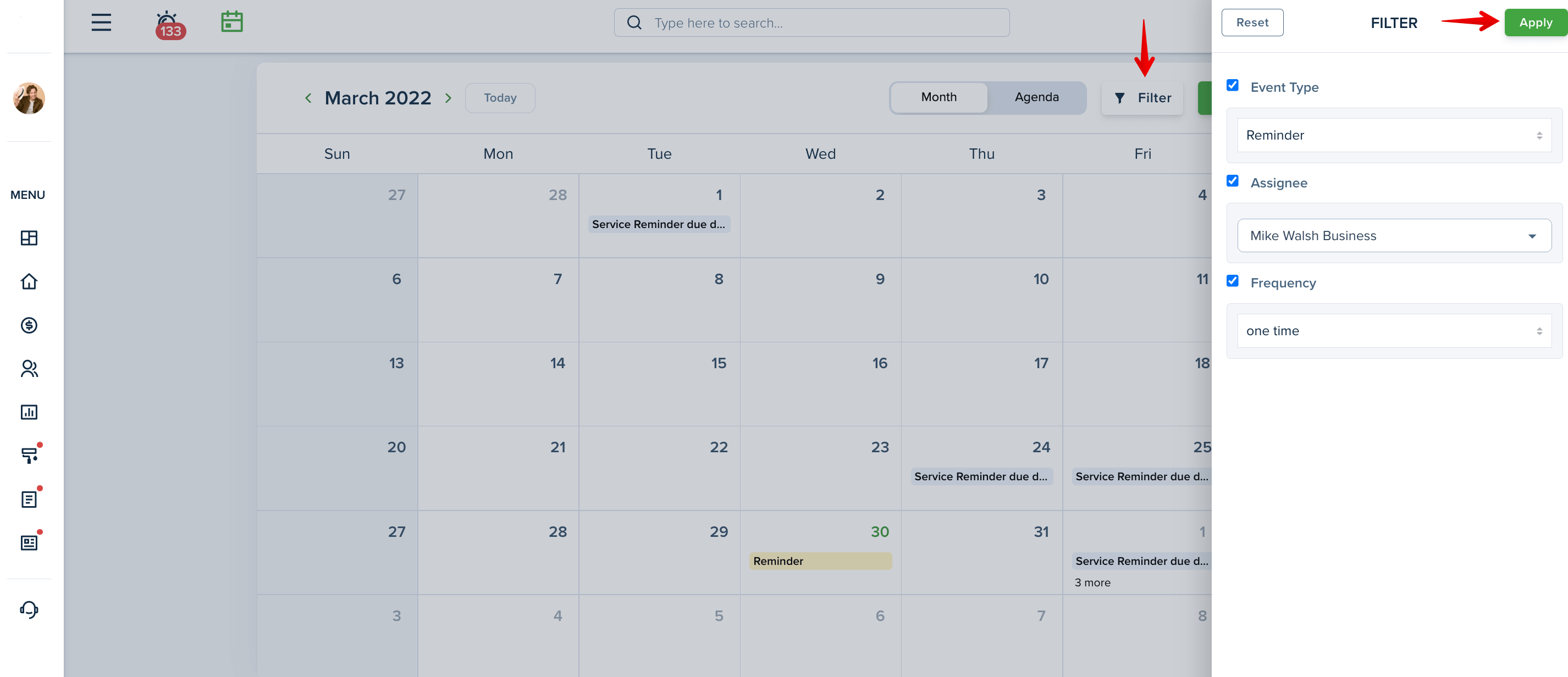Screen dimensions: 1568x677
Task: Open the dashboard grid icon in sidebar
Action: pos(29,238)
